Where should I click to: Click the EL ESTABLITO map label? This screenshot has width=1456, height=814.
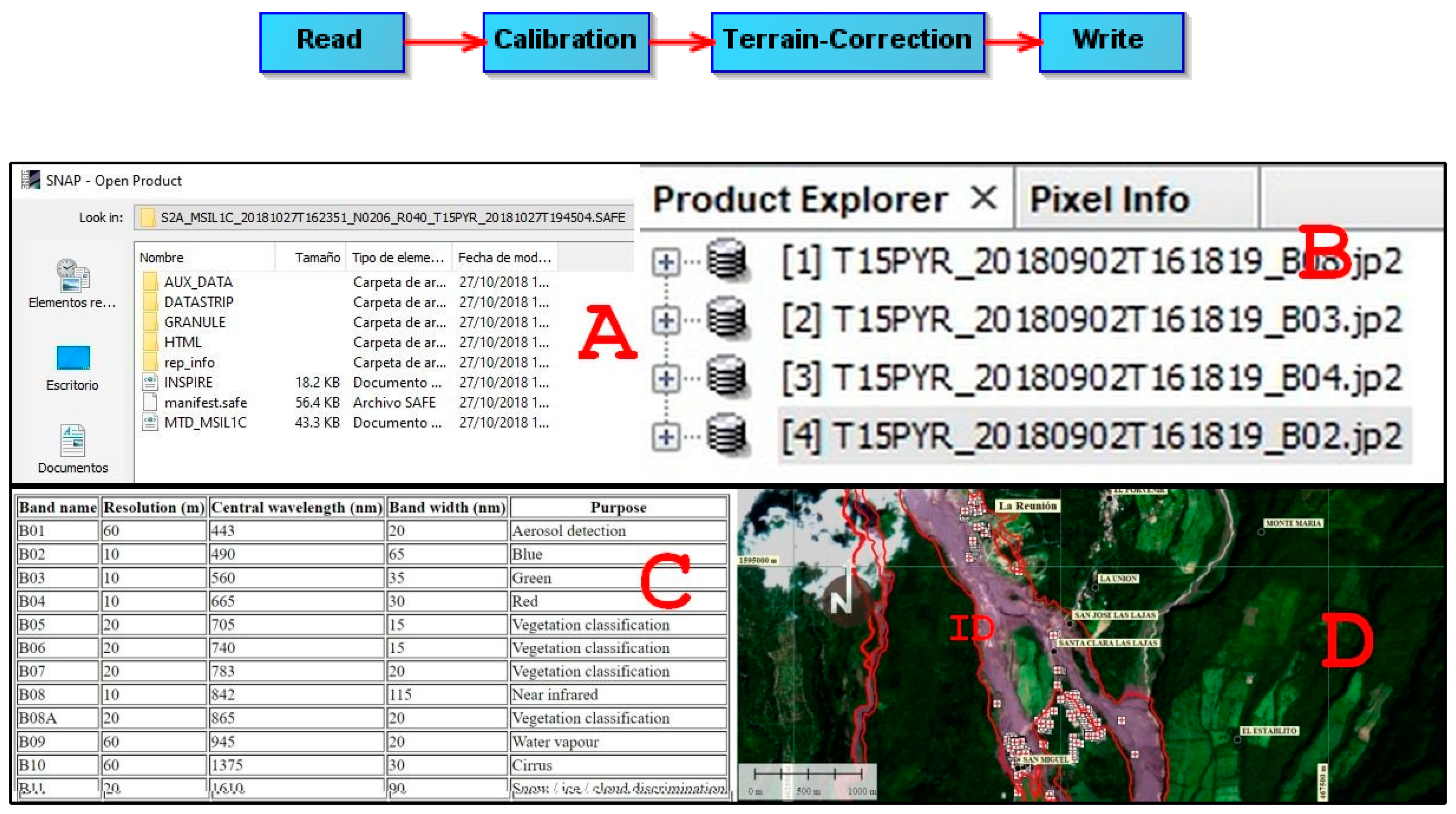click(1269, 730)
